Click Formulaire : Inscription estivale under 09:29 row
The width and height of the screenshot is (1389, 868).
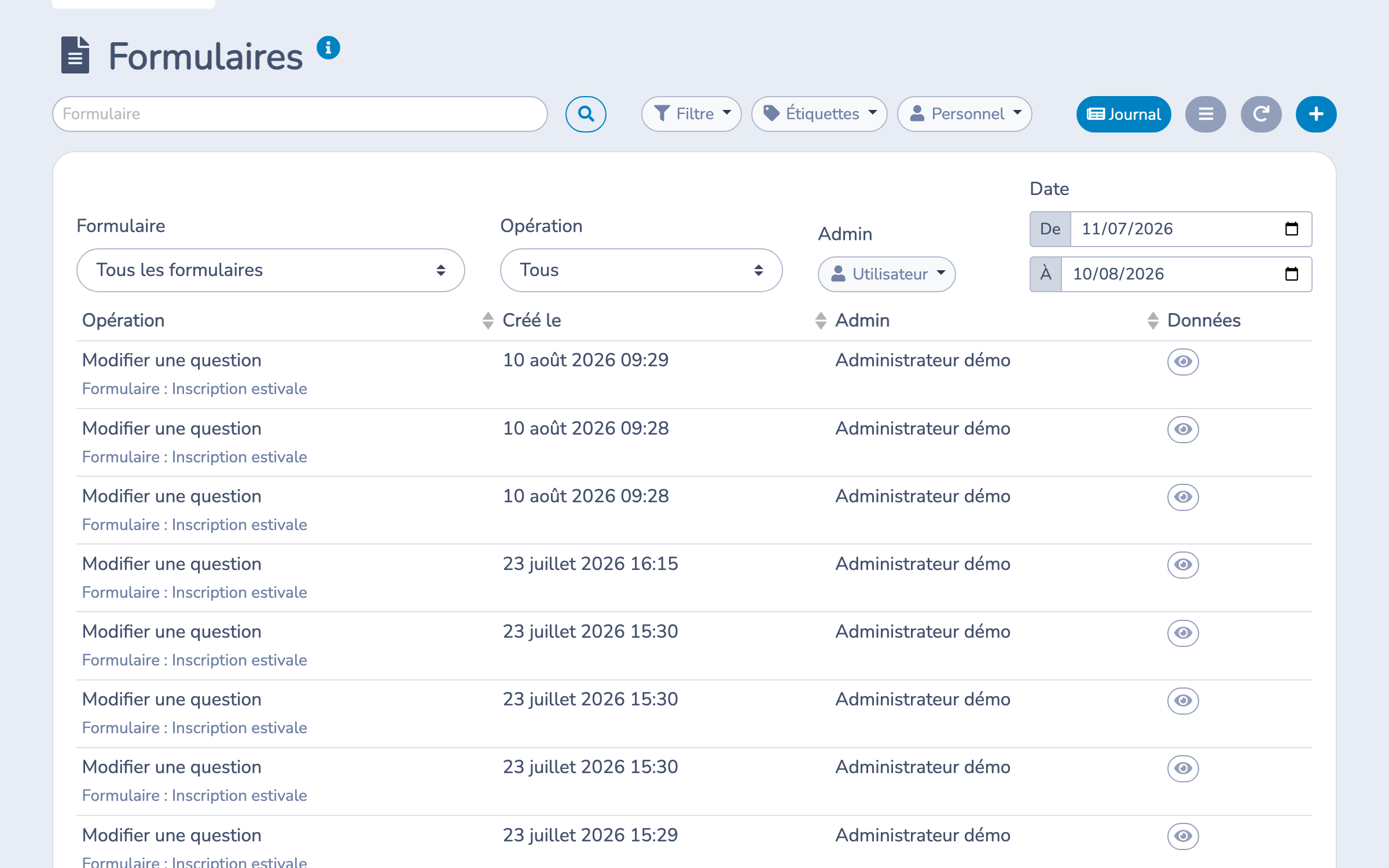click(194, 389)
